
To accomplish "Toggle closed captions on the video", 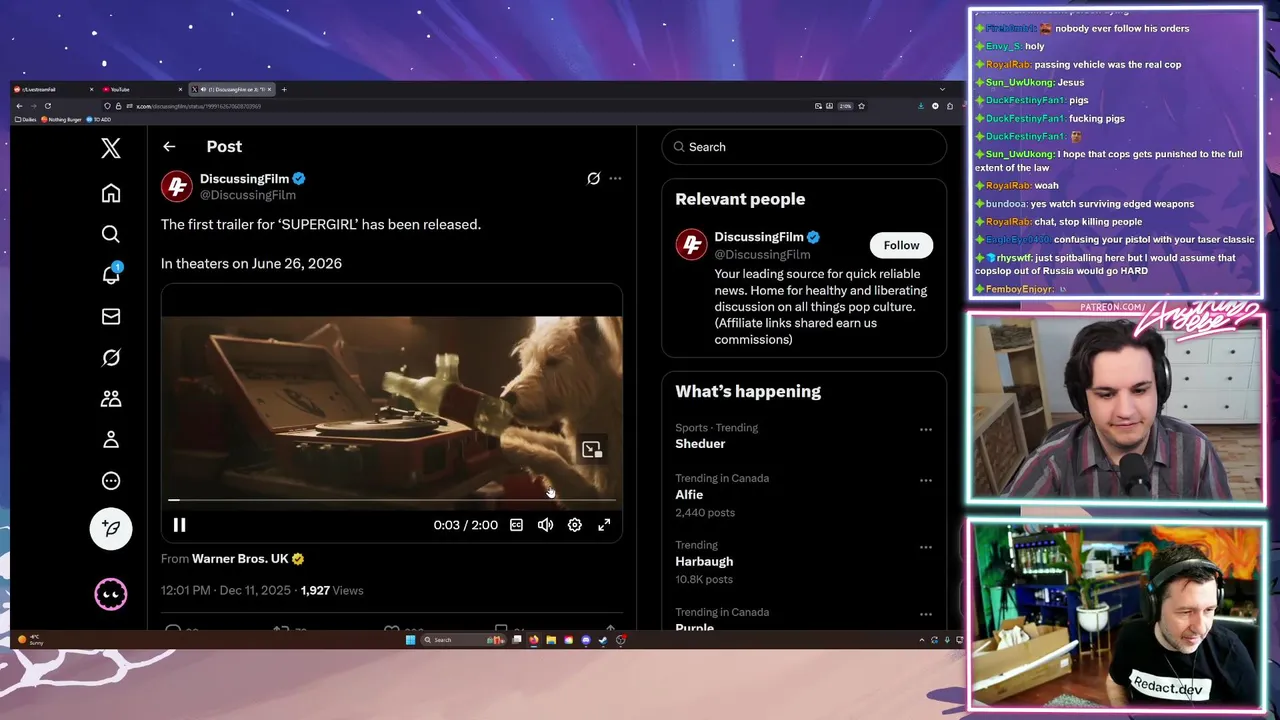I will click(x=516, y=525).
